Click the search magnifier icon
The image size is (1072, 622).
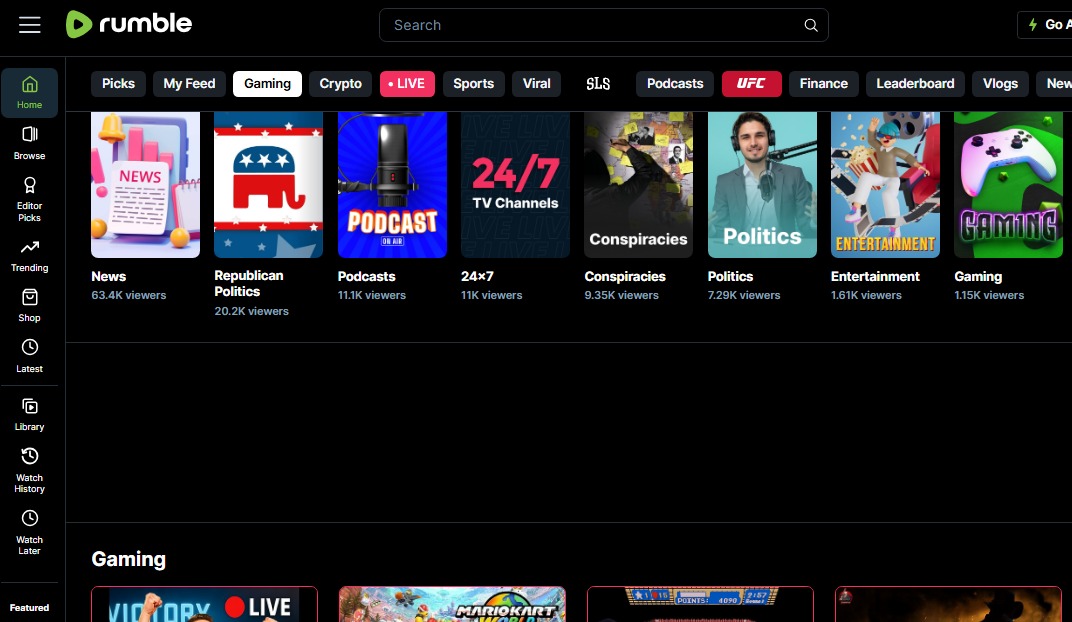click(x=811, y=25)
